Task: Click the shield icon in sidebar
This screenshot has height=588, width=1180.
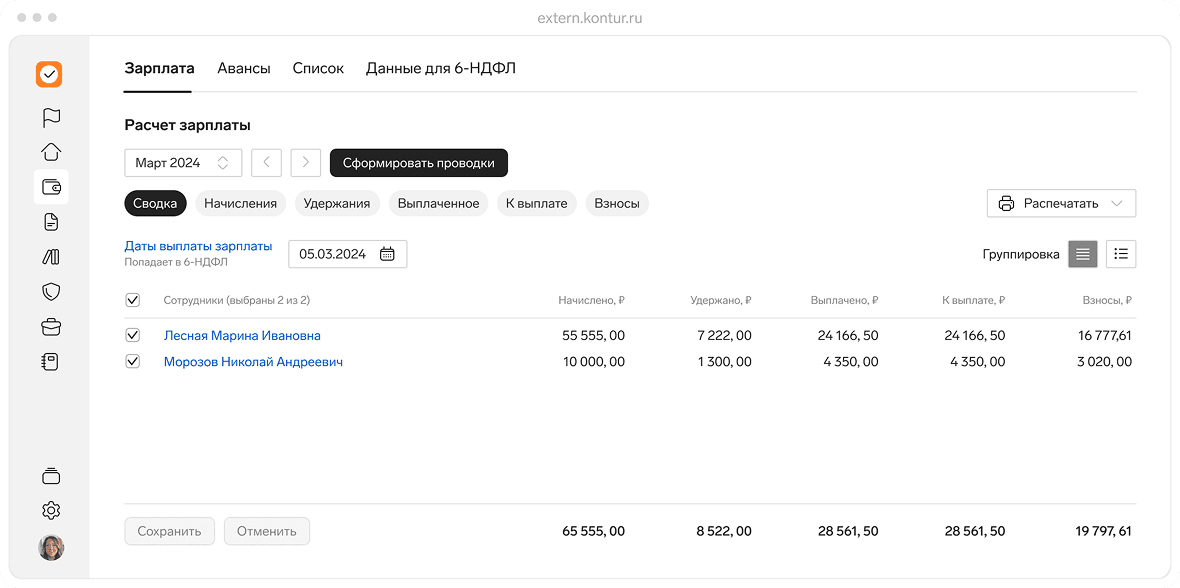Action: click(51, 291)
